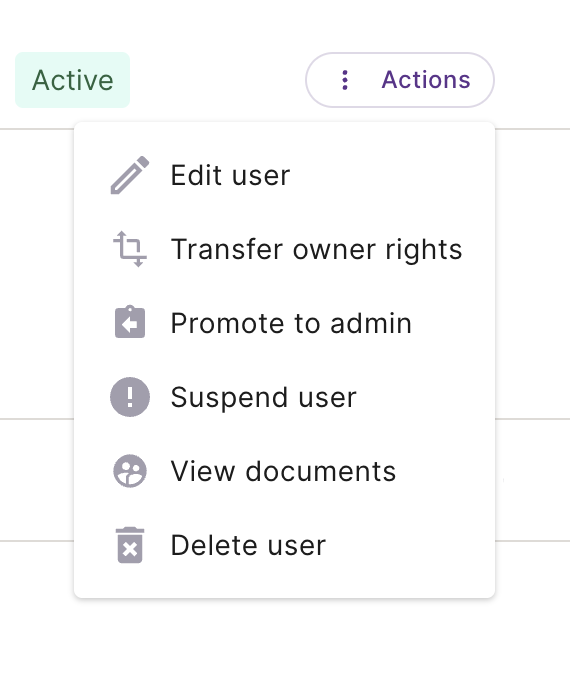This screenshot has height=674, width=570.
Task: Choose the Suspend user option
Action: tap(285, 397)
